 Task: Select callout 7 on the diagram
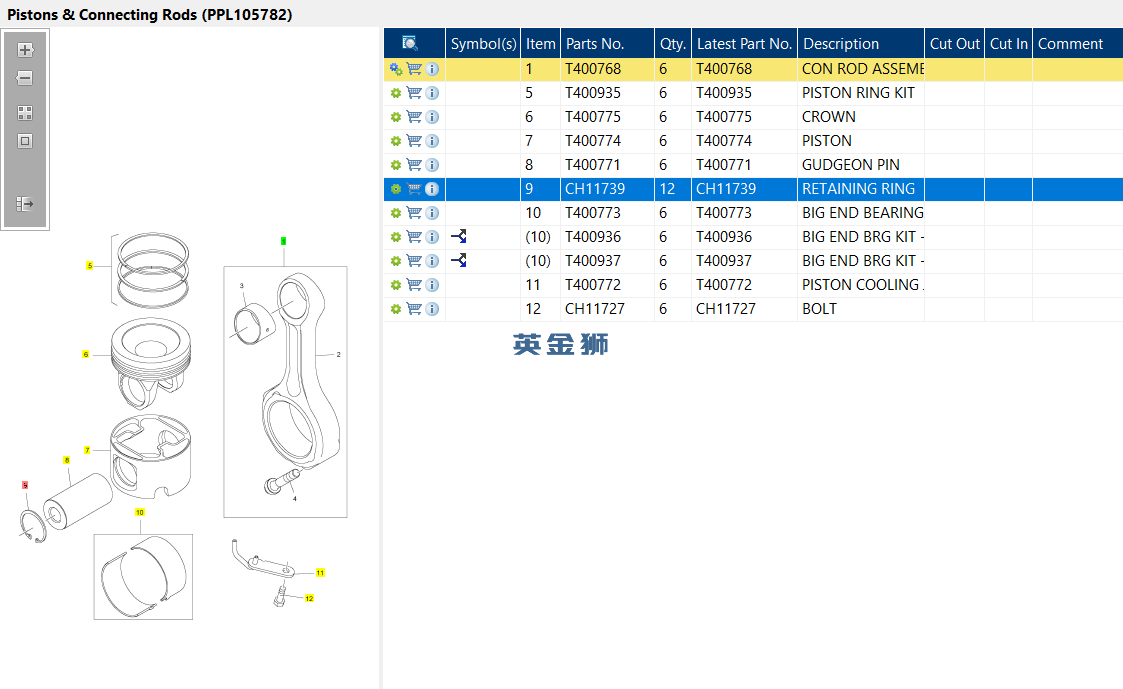(x=87, y=450)
